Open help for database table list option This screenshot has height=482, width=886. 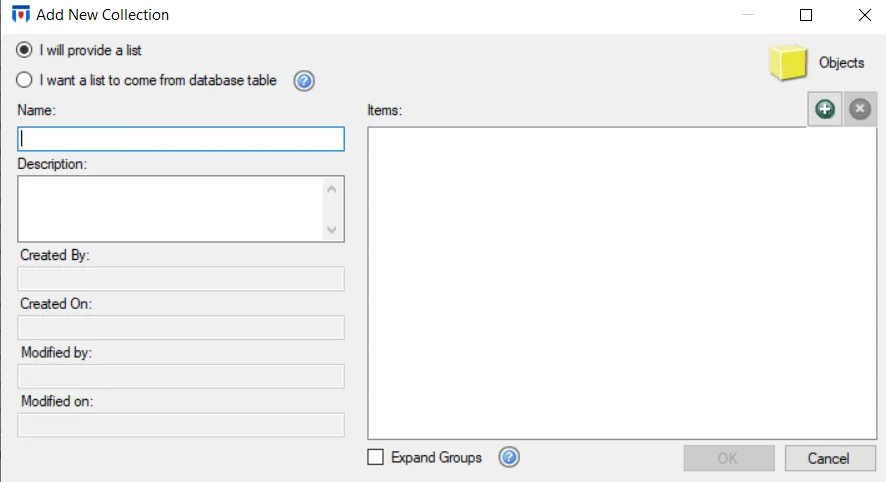point(304,81)
